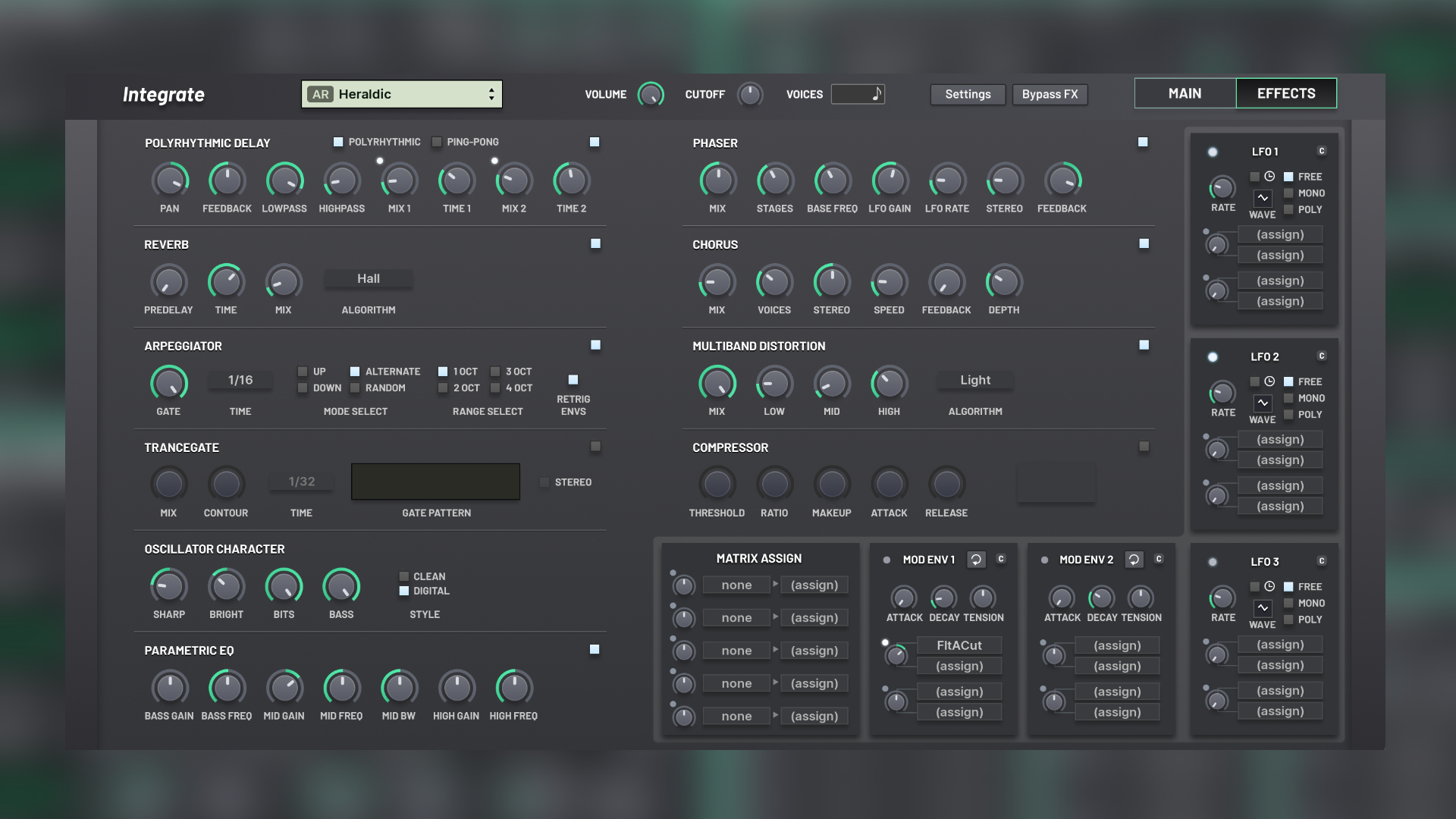Switch to the Main tab
The height and width of the screenshot is (819, 1456).
coord(1183,93)
